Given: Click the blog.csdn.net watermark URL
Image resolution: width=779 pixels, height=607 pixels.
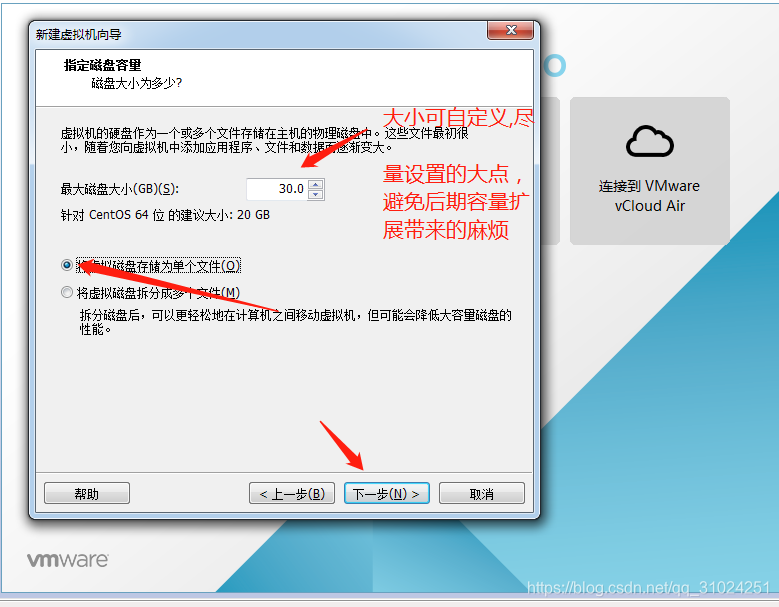Looking at the screenshot, I should pyautogui.click(x=648, y=588).
